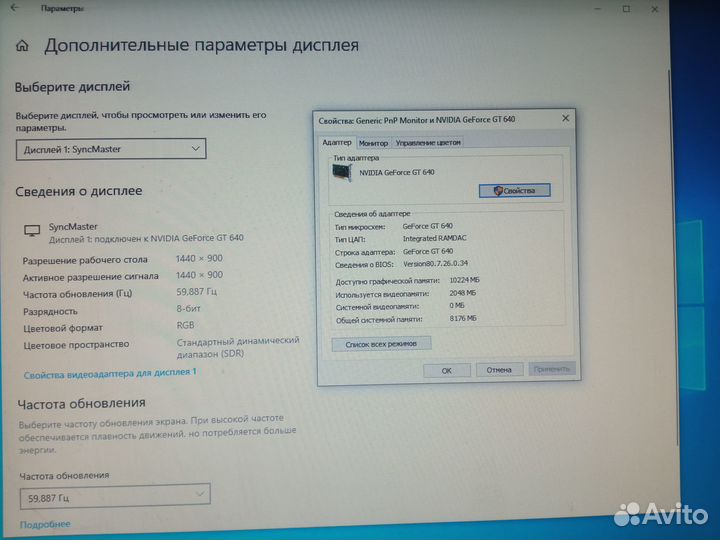Click the greyed Применить button
Image resolution: width=720 pixels, height=540 pixels.
(552, 369)
